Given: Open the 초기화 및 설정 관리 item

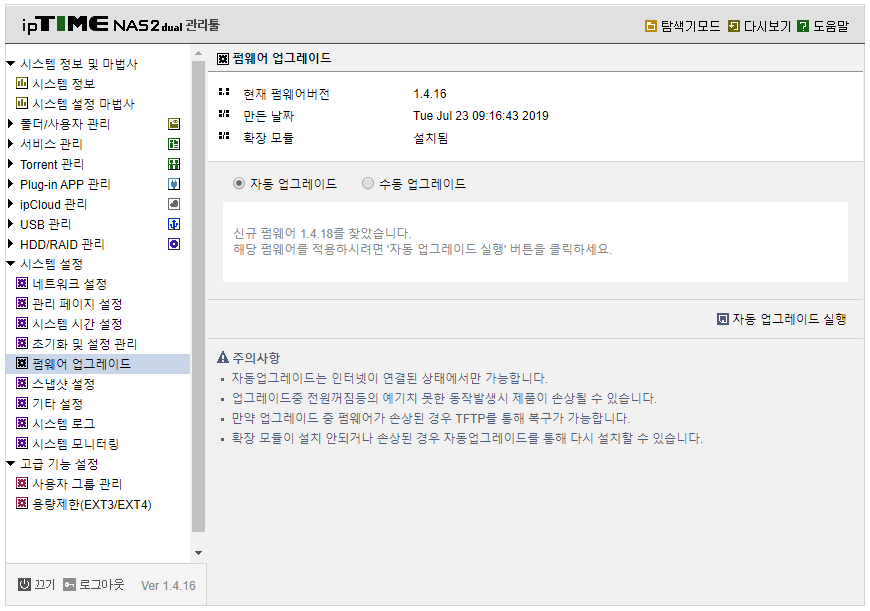Looking at the screenshot, I should pos(84,344).
